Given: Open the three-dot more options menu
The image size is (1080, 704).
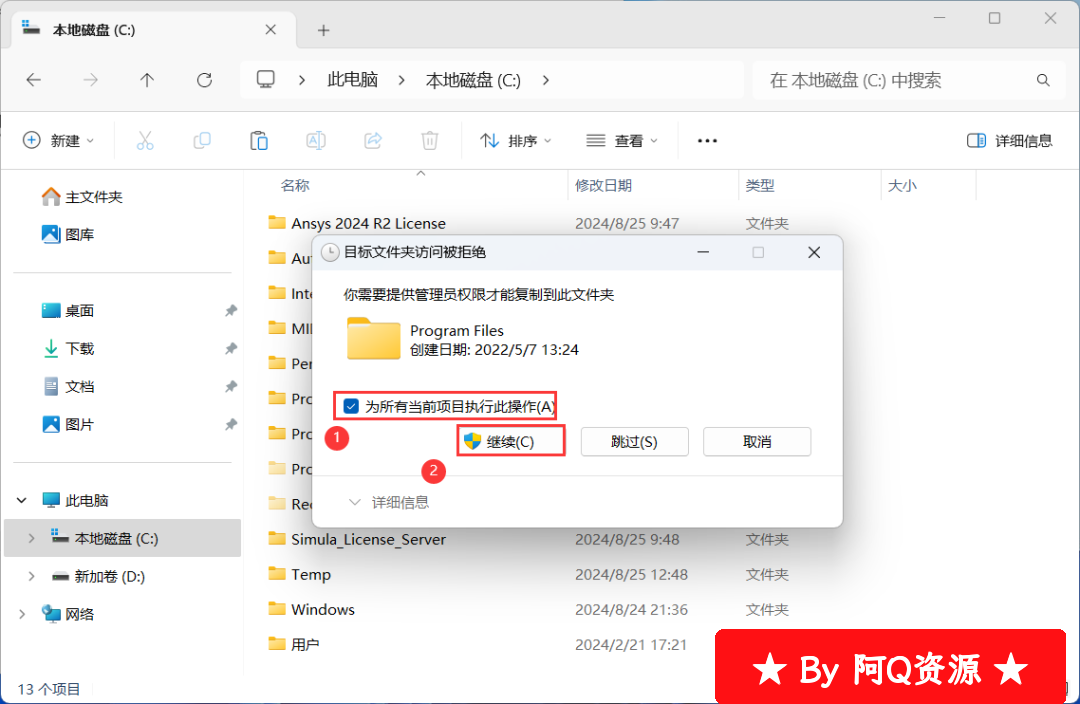Looking at the screenshot, I should pyautogui.click(x=707, y=141).
